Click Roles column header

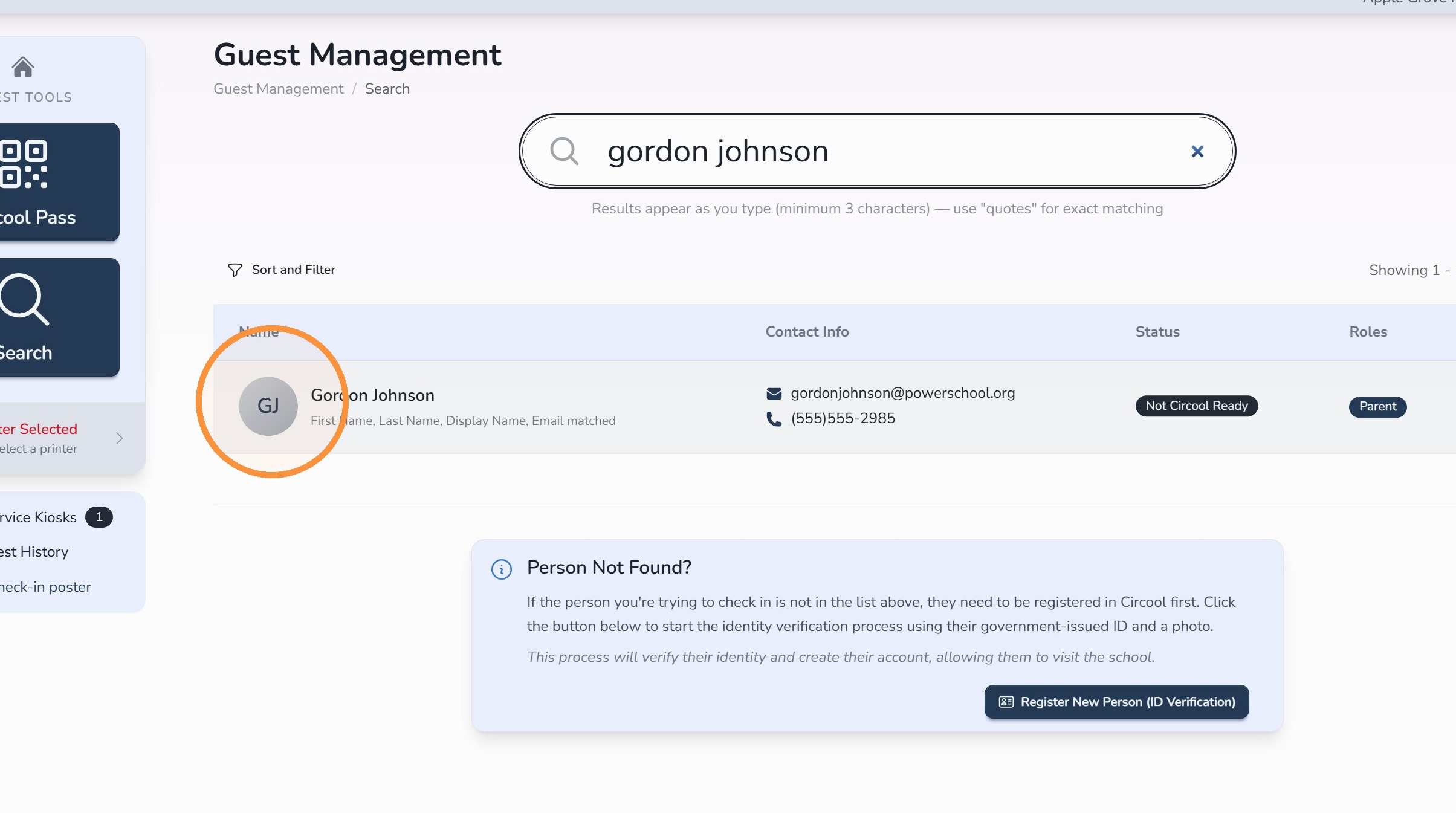(1368, 332)
